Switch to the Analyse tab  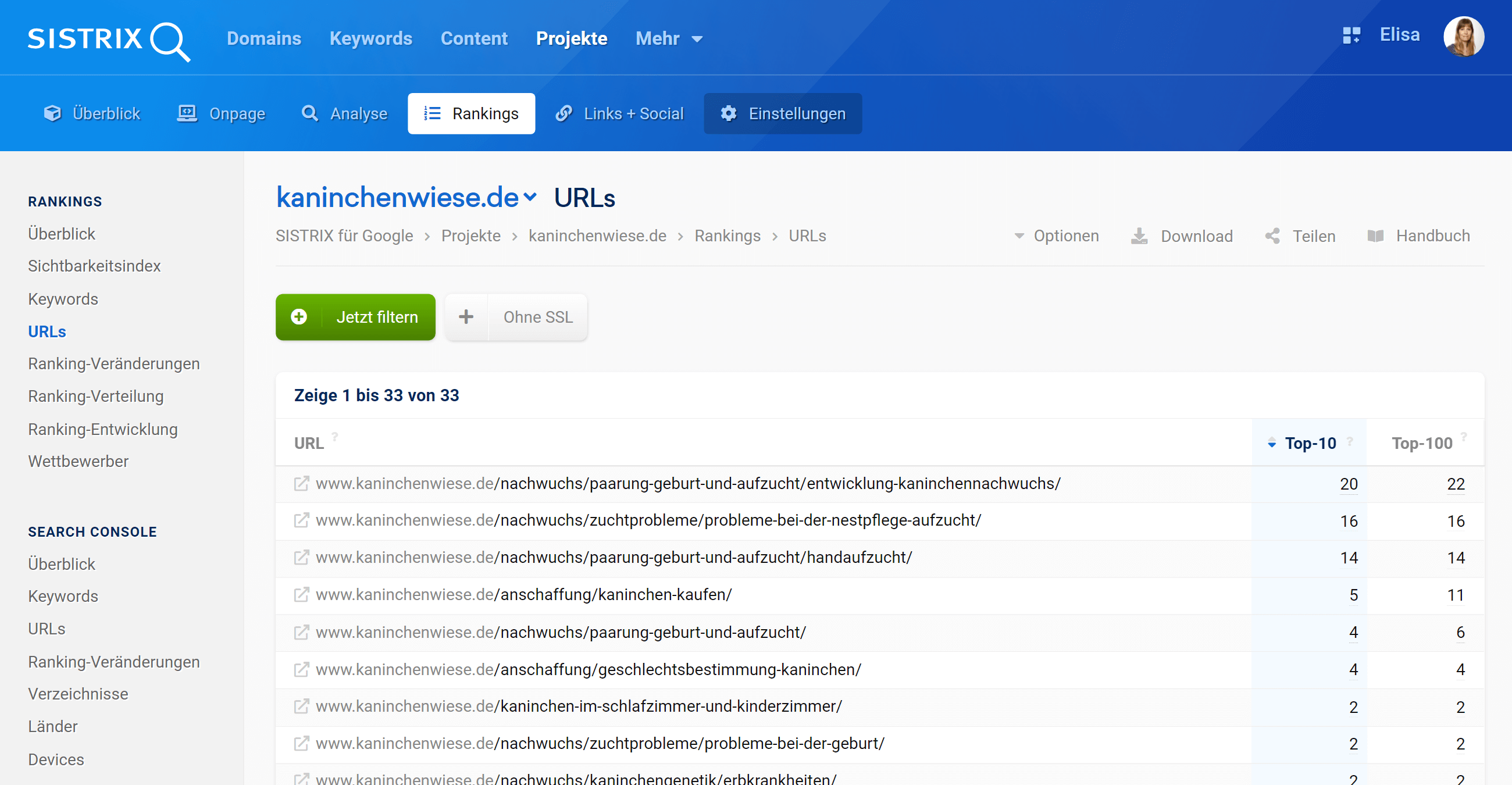pyautogui.click(x=344, y=113)
